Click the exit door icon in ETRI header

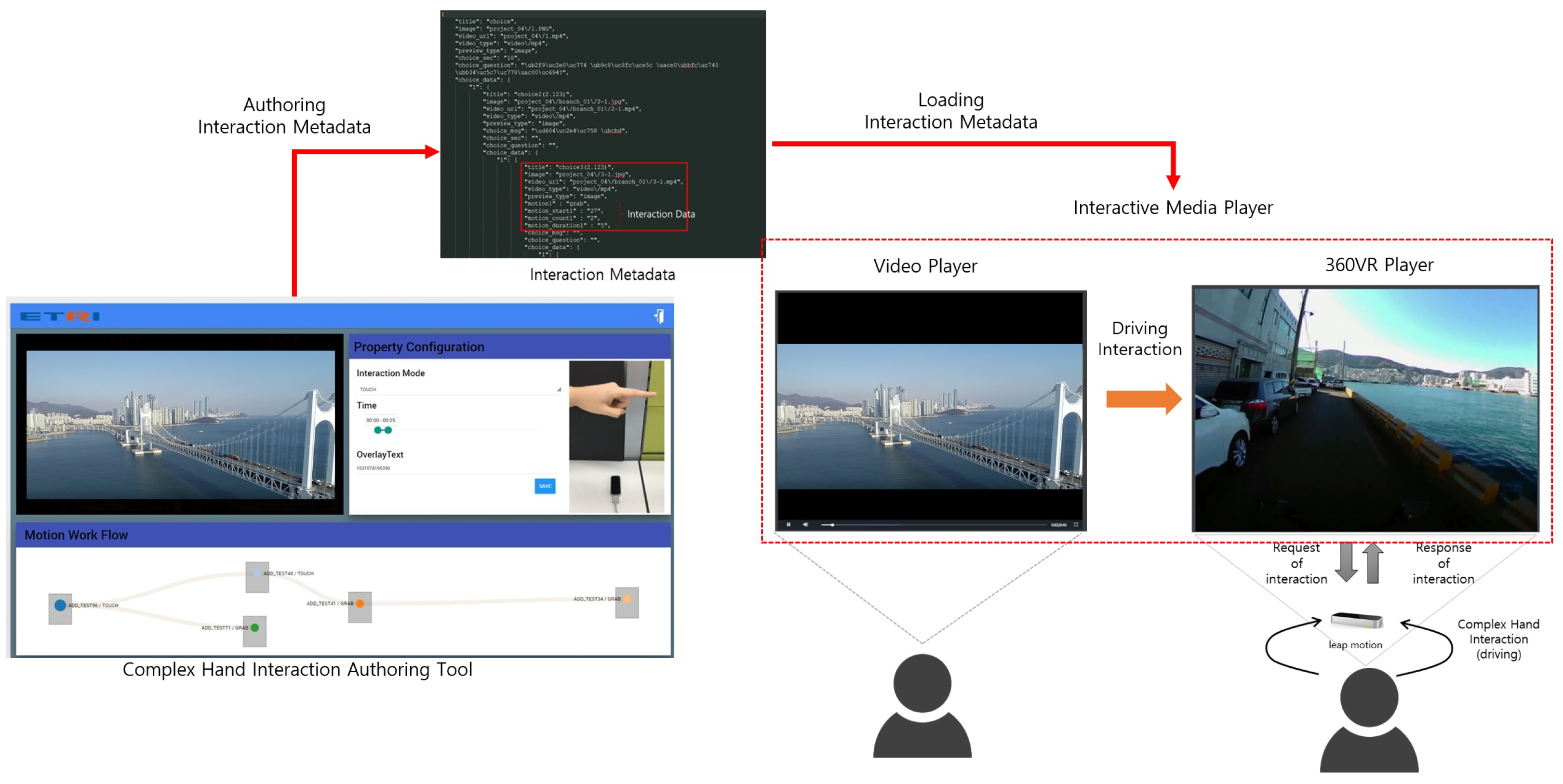(659, 316)
